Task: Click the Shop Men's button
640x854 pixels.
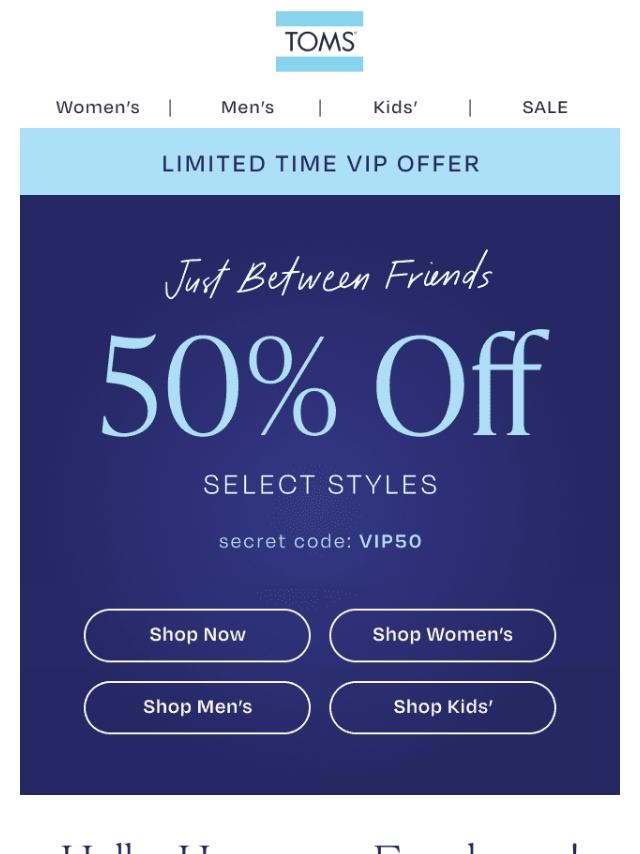Action: [197, 707]
